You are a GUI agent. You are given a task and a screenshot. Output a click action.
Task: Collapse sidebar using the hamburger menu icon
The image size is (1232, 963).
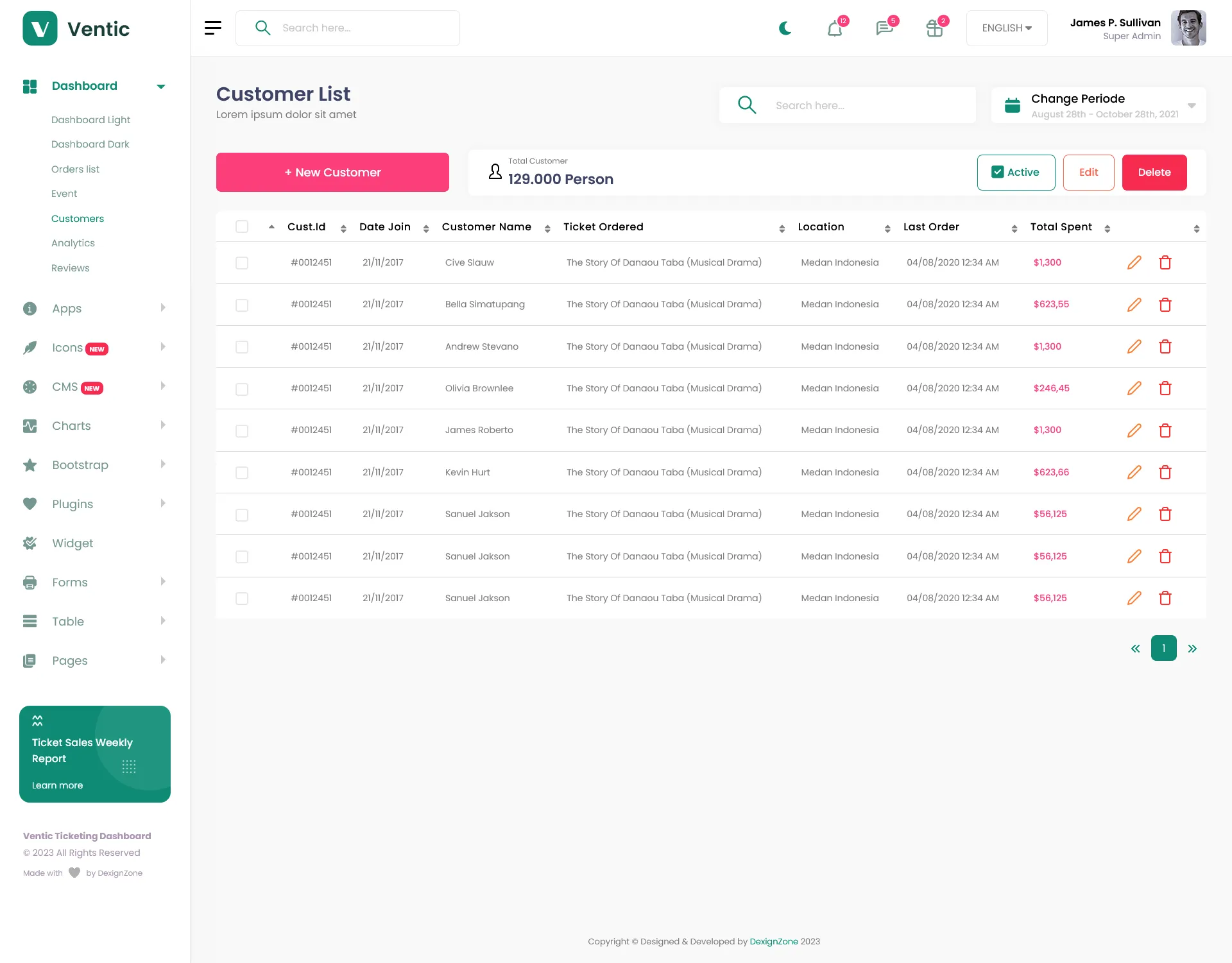pos(213,28)
